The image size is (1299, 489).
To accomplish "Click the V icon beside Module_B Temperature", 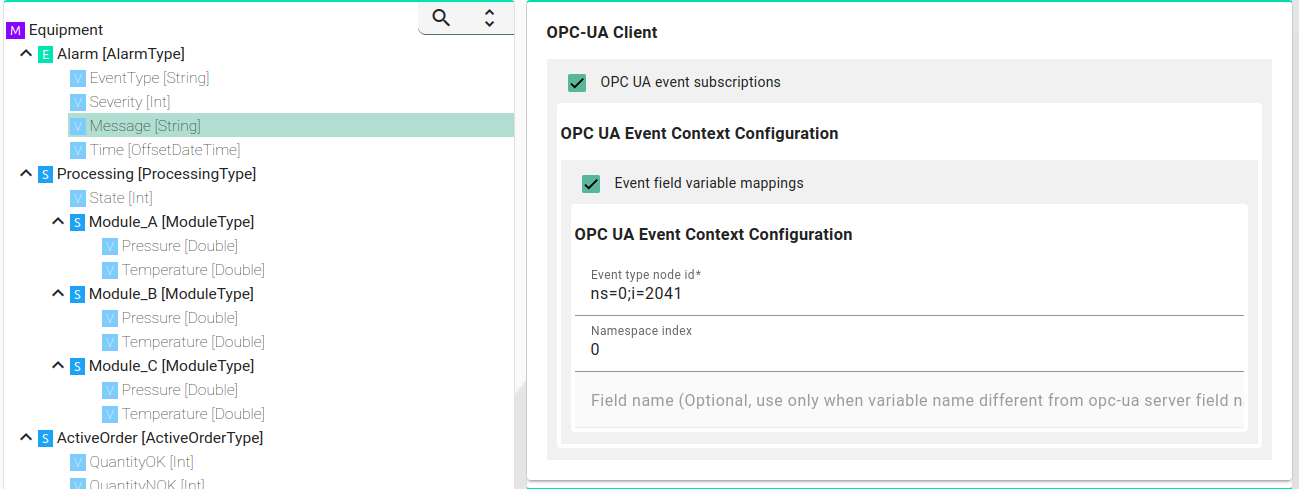I will (110, 342).
